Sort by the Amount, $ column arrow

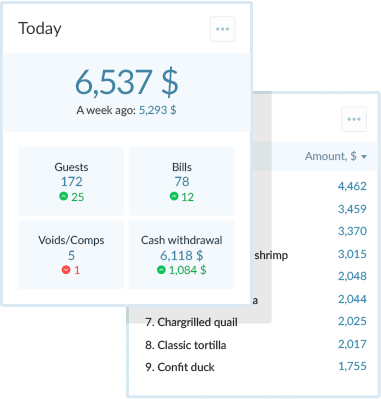point(364,157)
